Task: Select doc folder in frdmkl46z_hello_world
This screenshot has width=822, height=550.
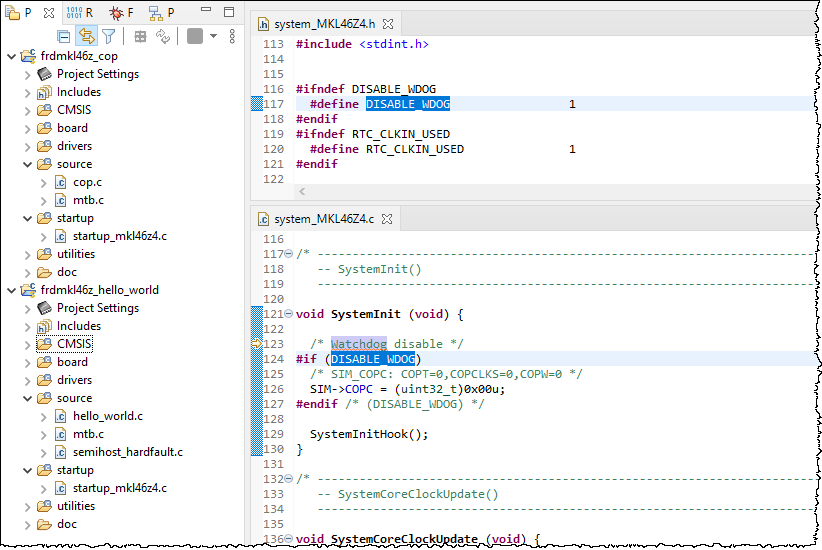Action: 67,524
